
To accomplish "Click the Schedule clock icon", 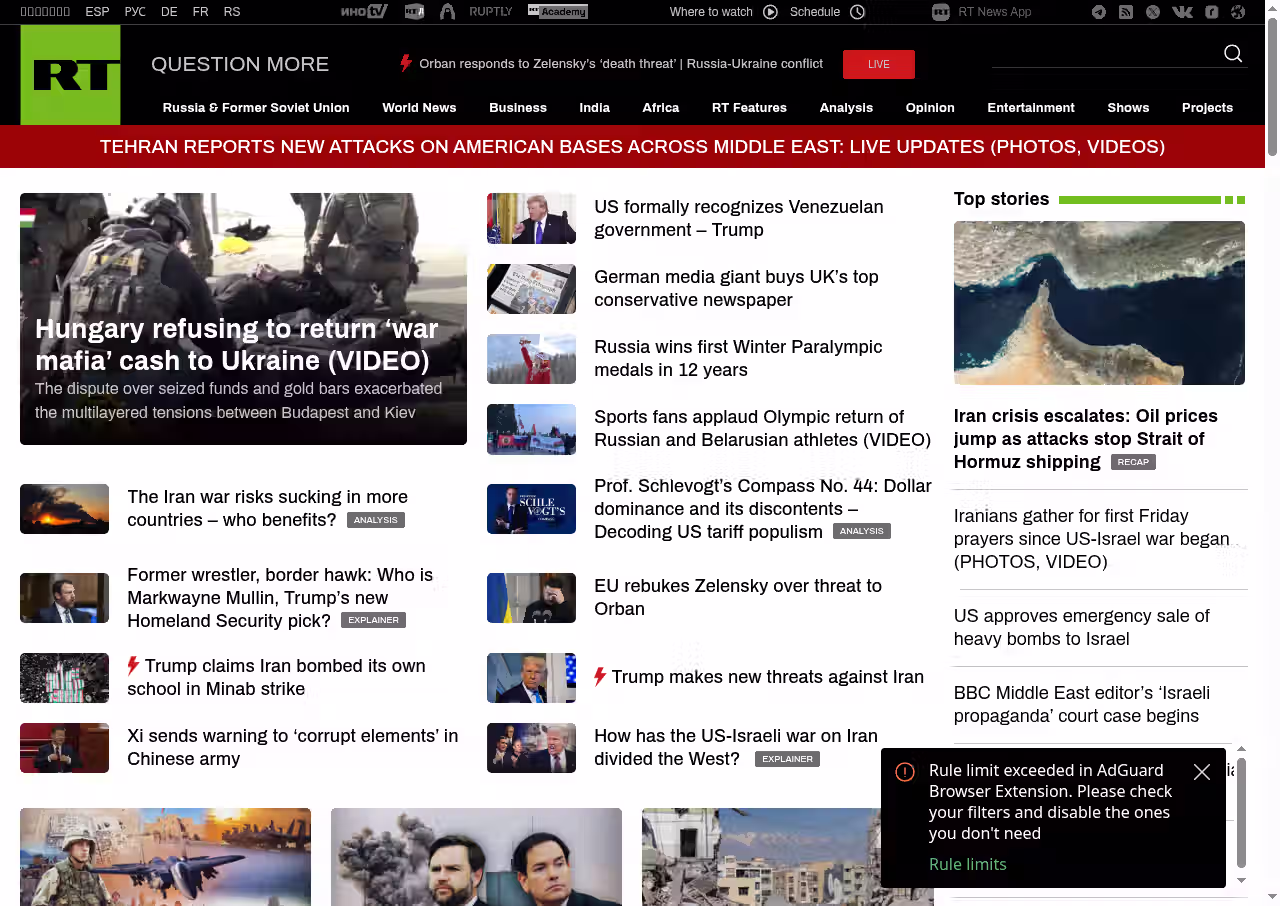I will (857, 12).
